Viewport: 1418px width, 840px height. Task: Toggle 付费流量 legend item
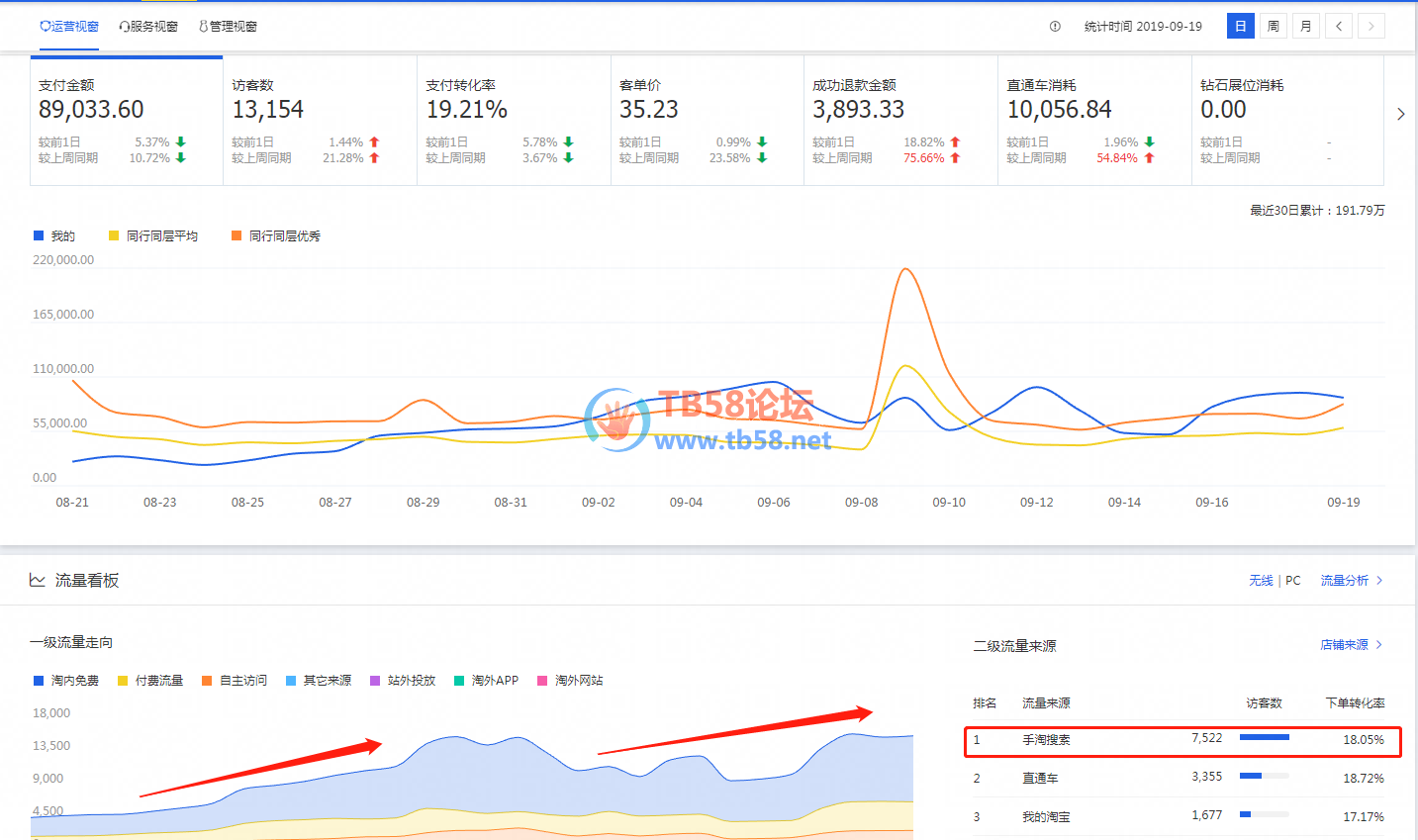coord(150,681)
